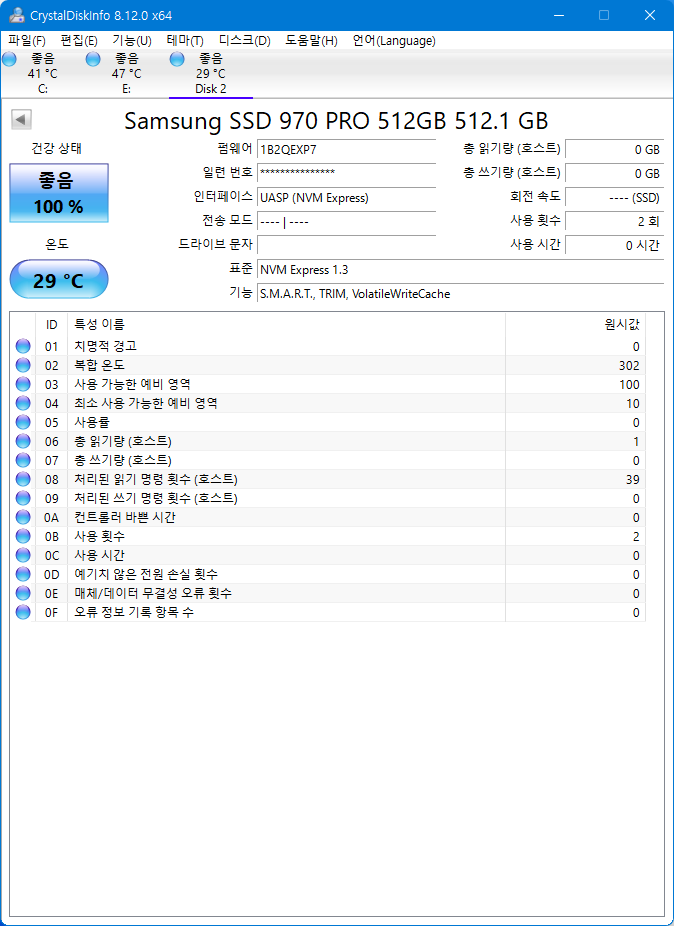Click the 컨트롤러 바쁜 시간 attribute name
This screenshot has width=674, height=926.
click(x=124, y=517)
